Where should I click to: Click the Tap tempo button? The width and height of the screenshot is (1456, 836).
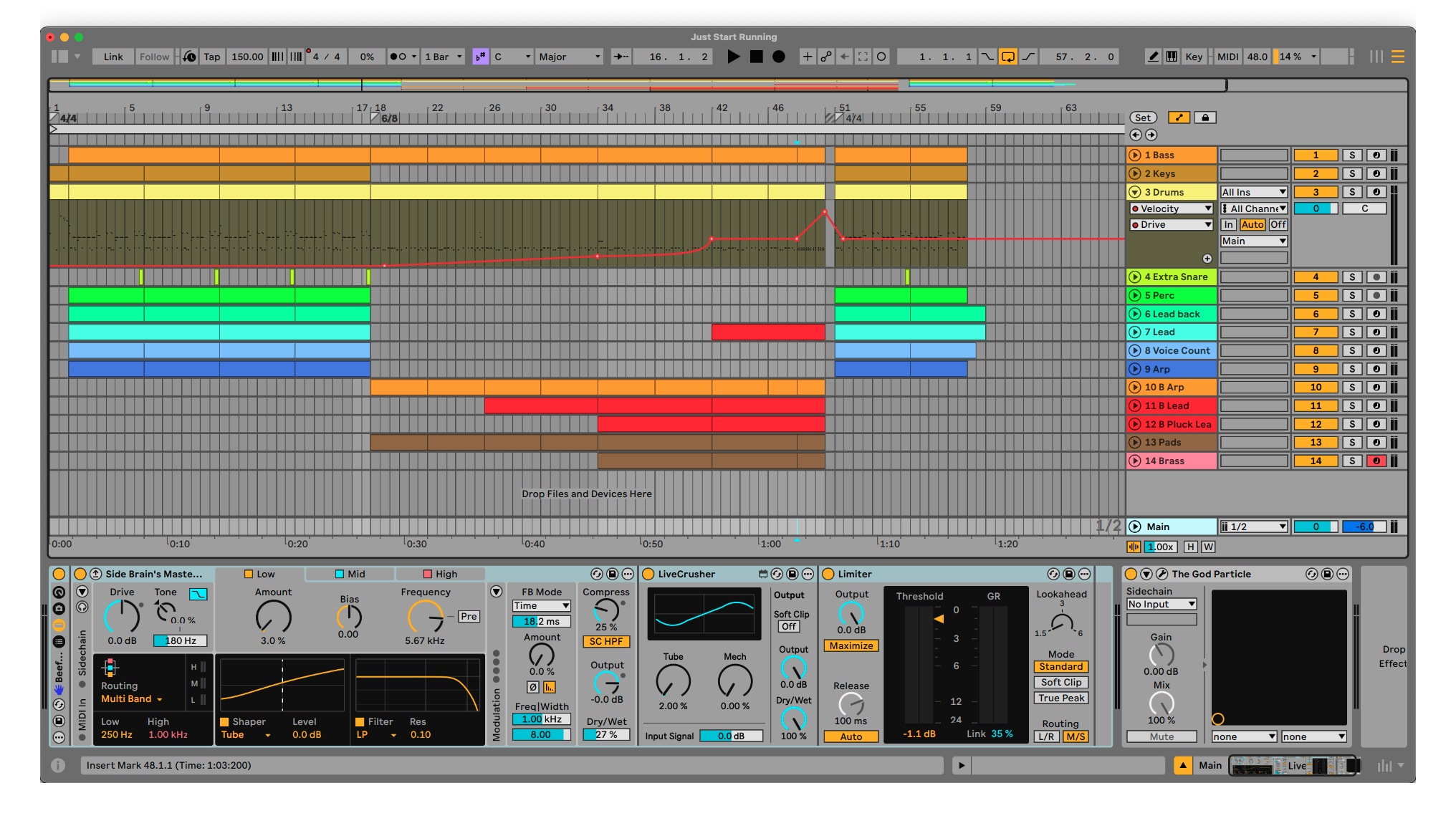pos(211,57)
